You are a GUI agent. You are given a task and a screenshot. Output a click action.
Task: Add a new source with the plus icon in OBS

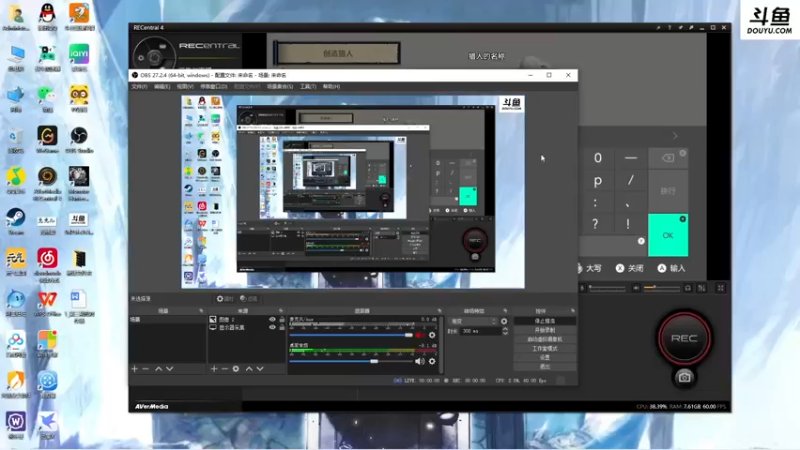(x=214, y=368)
